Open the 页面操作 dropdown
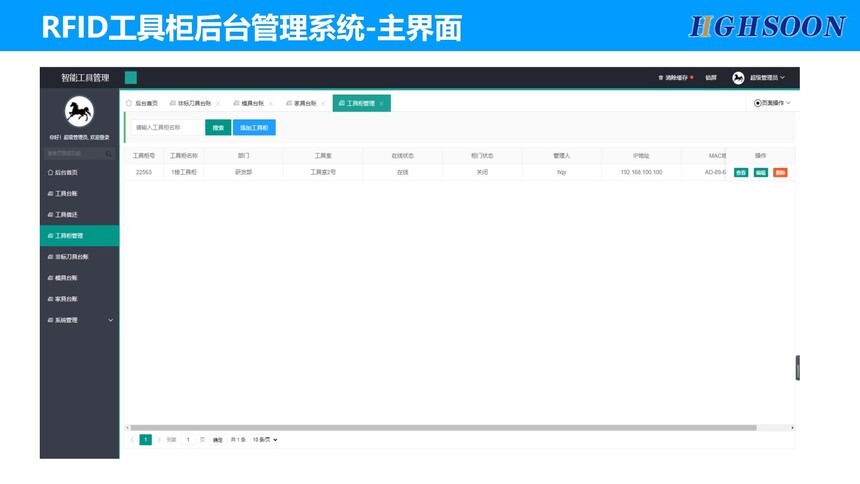Screen dimensions: 860x484 click(x=772, y=103)
